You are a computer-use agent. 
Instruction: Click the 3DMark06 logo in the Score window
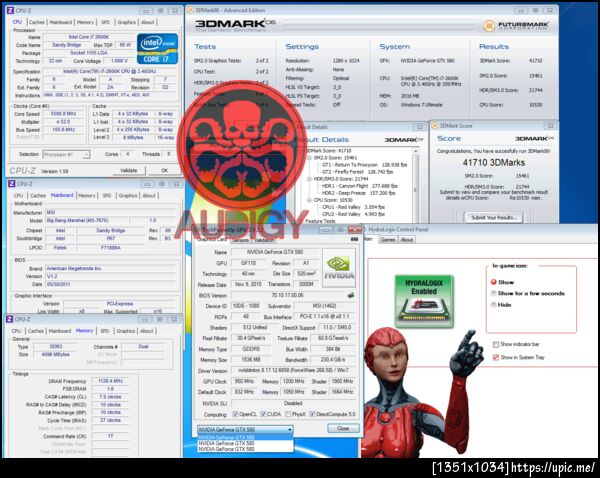(x=534, y=138)
